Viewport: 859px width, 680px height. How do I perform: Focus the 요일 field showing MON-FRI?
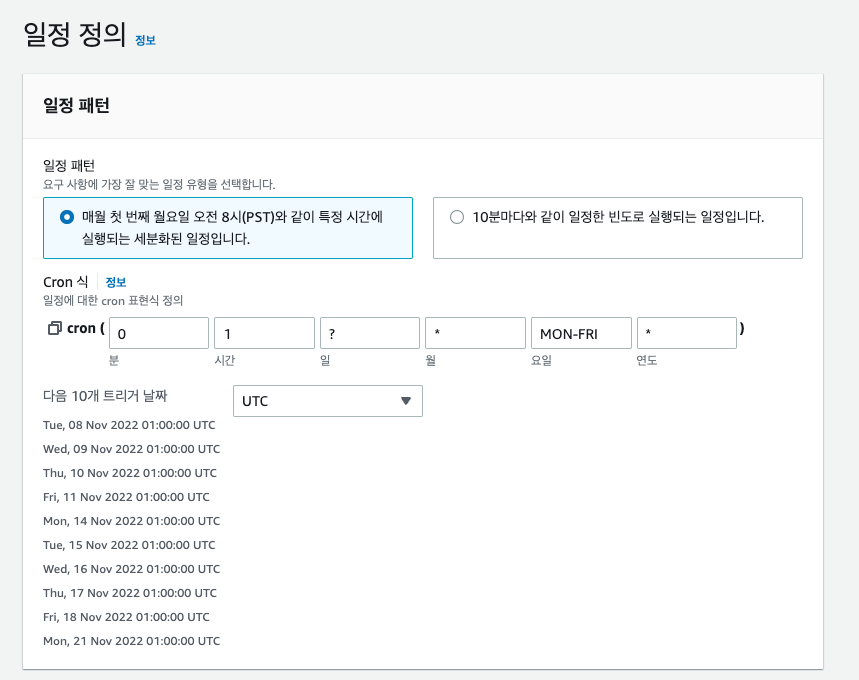tap(581, 333)
